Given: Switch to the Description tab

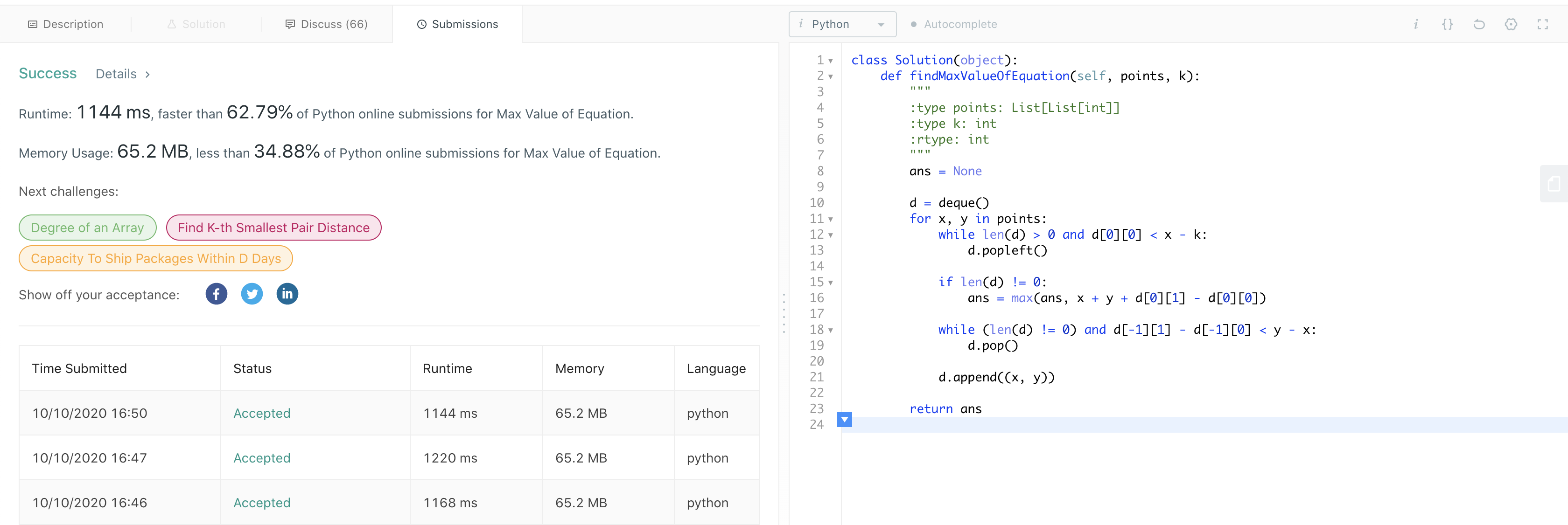Looking at the screenshot, I should coord(66,24).
